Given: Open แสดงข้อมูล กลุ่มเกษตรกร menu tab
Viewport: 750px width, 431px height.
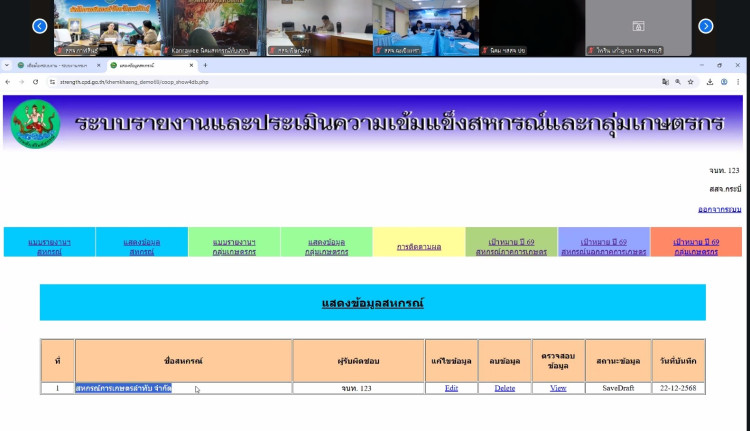Looking at the screenshot, I should click(326, 246).
